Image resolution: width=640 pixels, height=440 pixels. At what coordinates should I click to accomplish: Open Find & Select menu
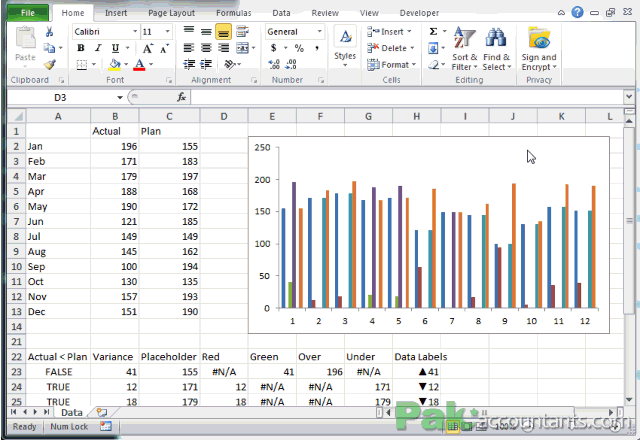pos(496,48)
